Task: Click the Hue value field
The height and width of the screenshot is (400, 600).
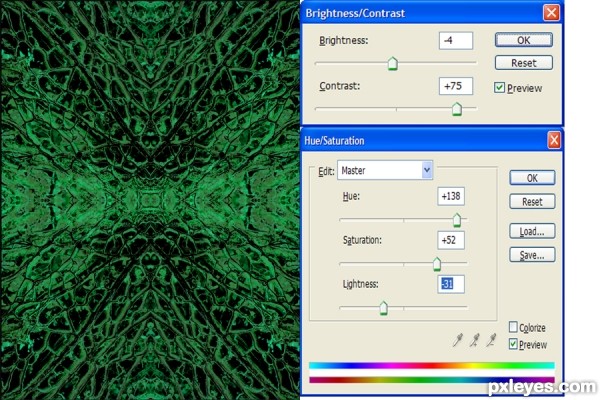Action: [x=451, y=196]
